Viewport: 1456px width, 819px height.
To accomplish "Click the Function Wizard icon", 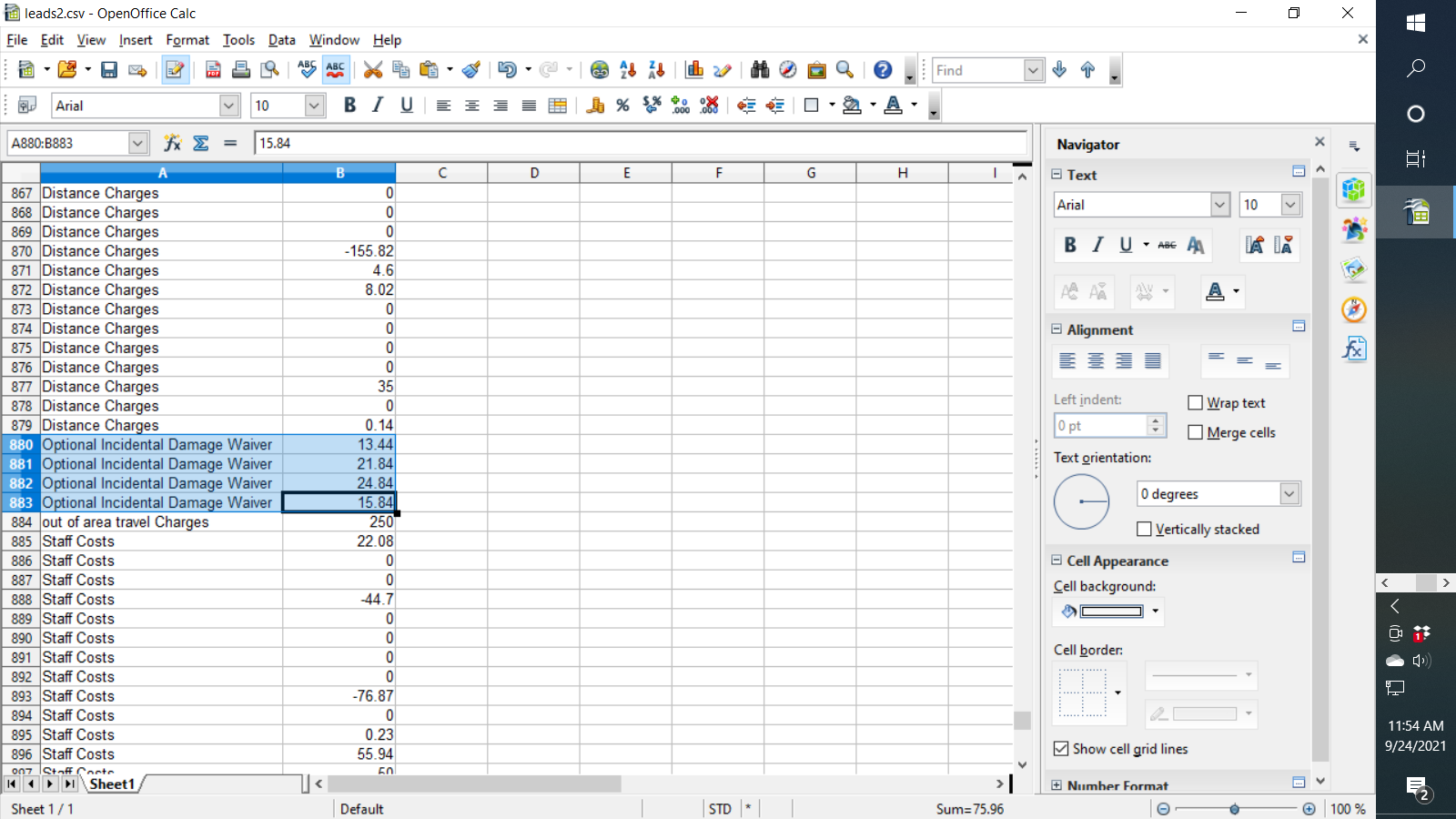I will 172,143.
